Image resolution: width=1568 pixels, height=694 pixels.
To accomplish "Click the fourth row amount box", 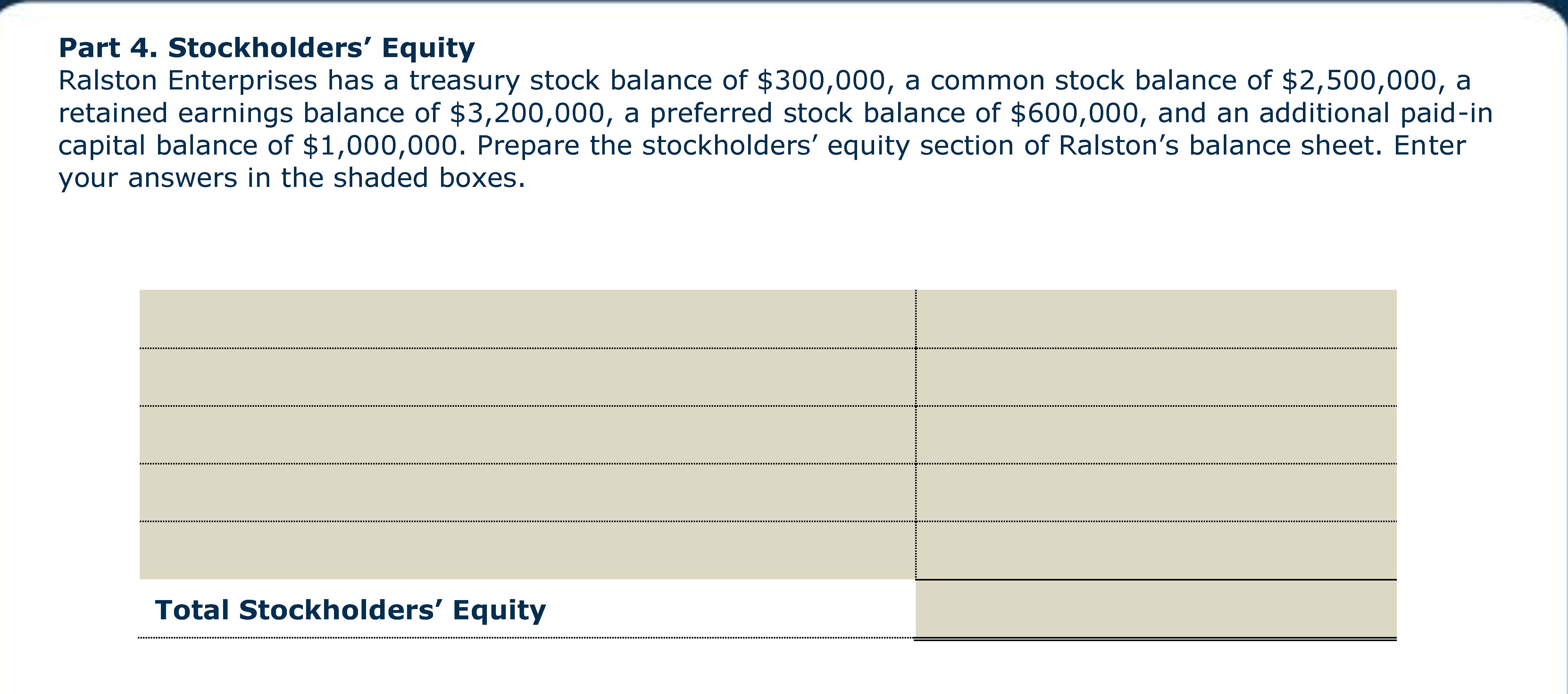I will tap(1156, 492).
